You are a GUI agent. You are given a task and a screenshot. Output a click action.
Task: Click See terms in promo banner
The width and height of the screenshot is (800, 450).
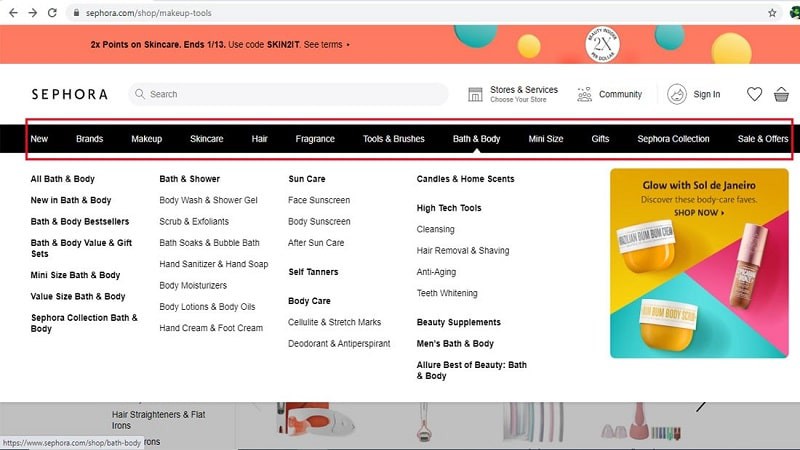click(323, 44)
